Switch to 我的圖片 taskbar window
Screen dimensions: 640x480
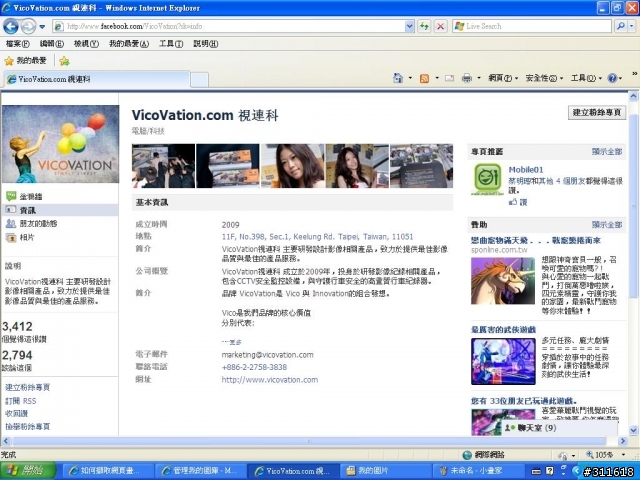point(386,471)
